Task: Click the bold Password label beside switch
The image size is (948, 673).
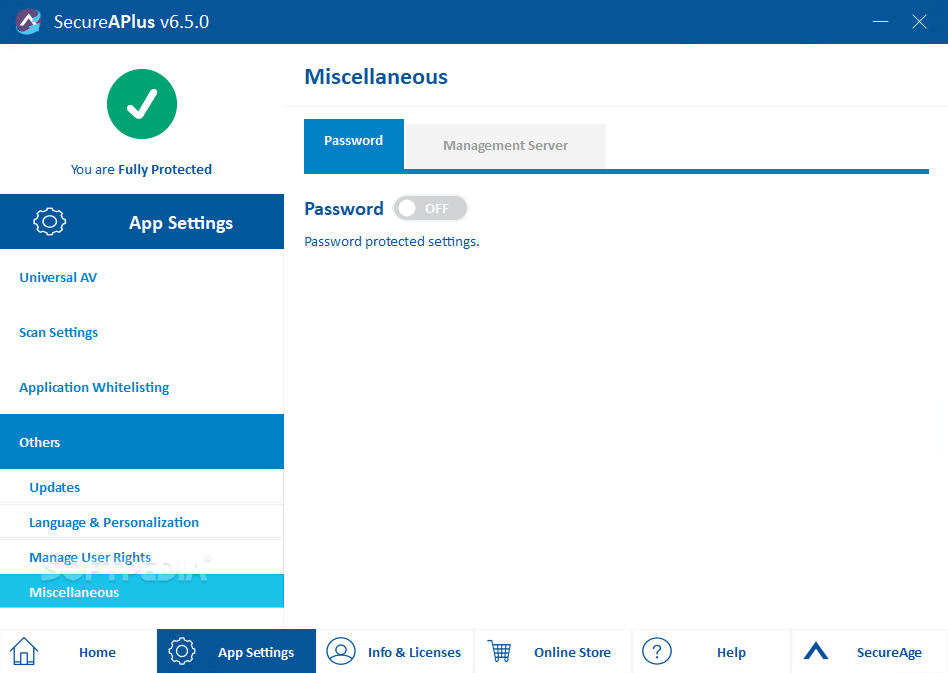Action: click(343, 209)
